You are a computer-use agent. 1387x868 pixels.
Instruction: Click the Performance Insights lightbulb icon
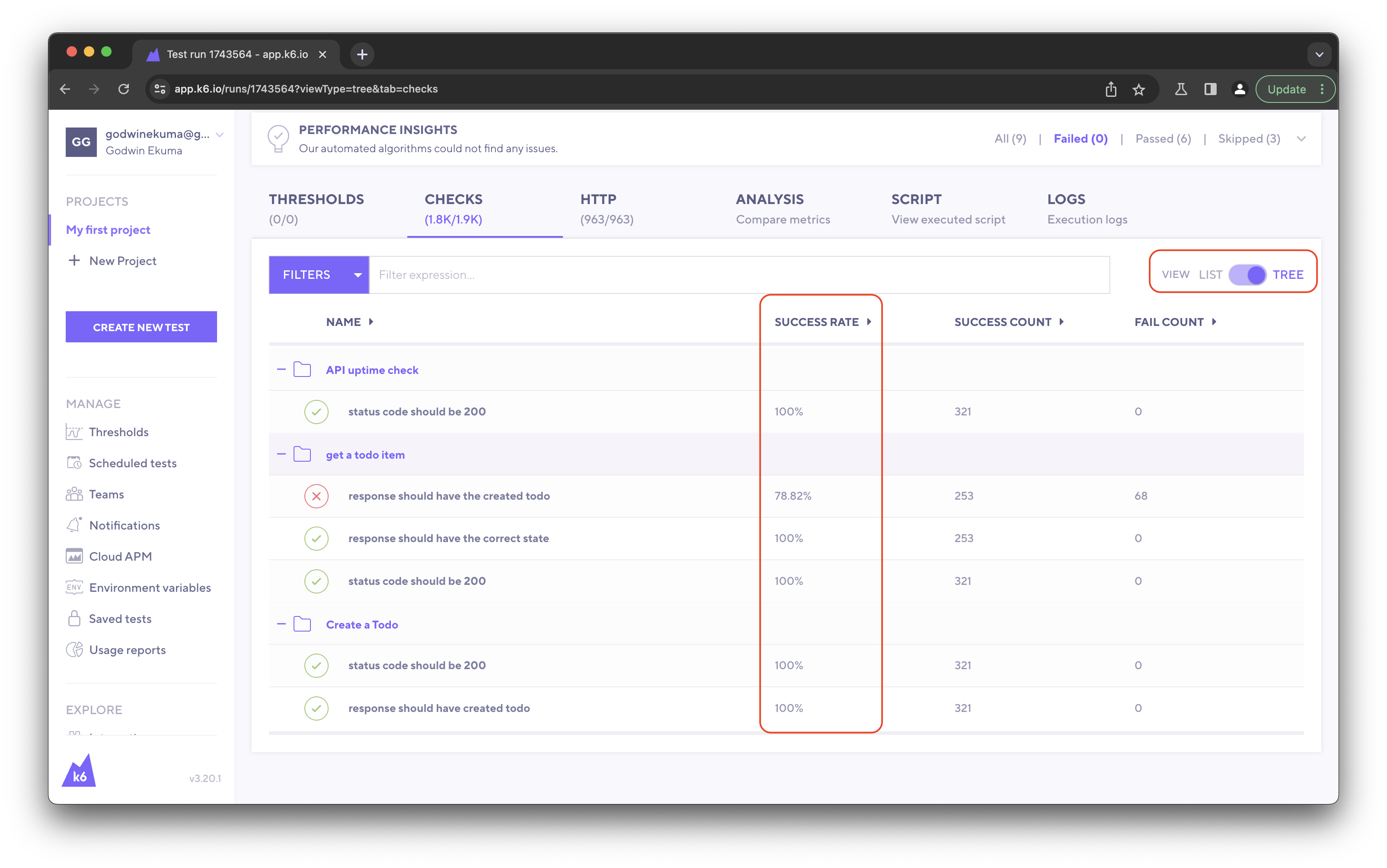click(278, 138)
